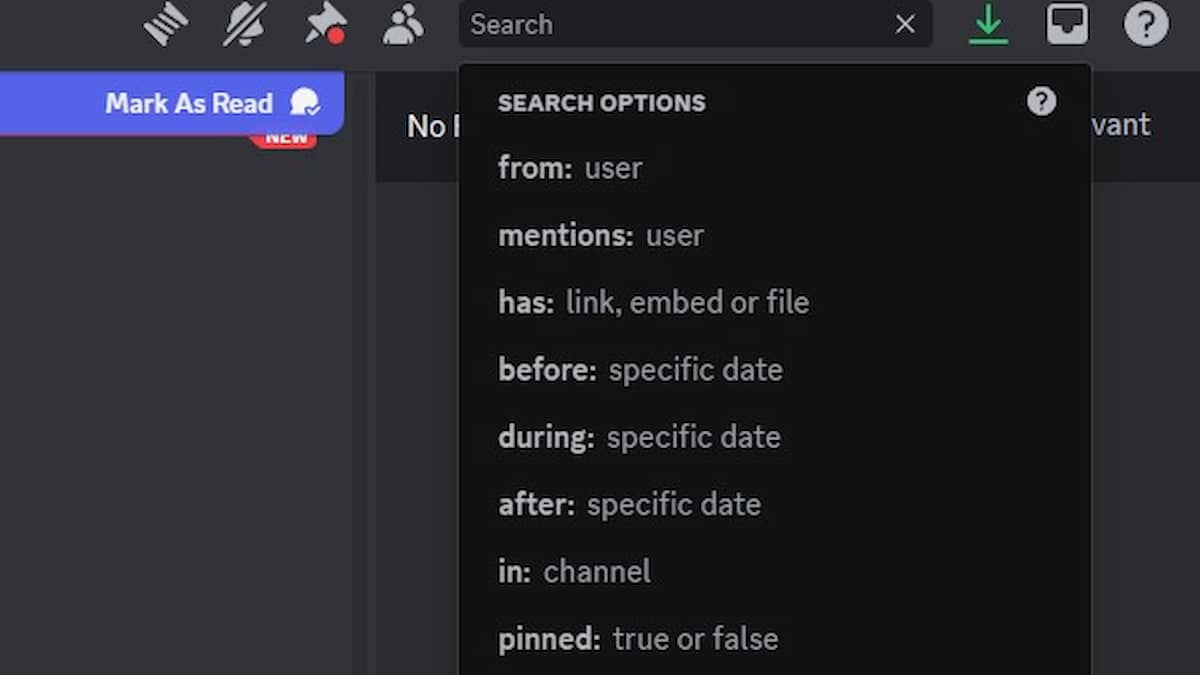Screen dimensions: 1200x675
Task: Toggle notification settings bell icon
Action: [244, 24]
